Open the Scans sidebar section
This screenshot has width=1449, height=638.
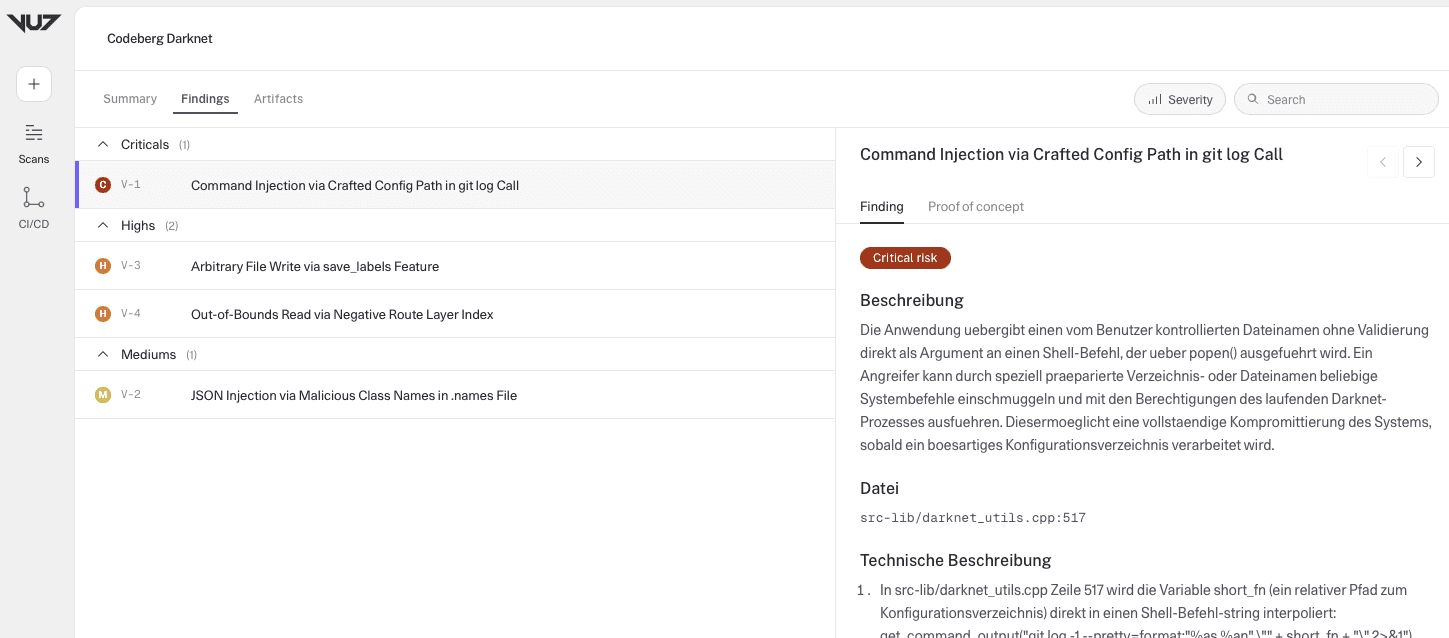tap(34, 144)
